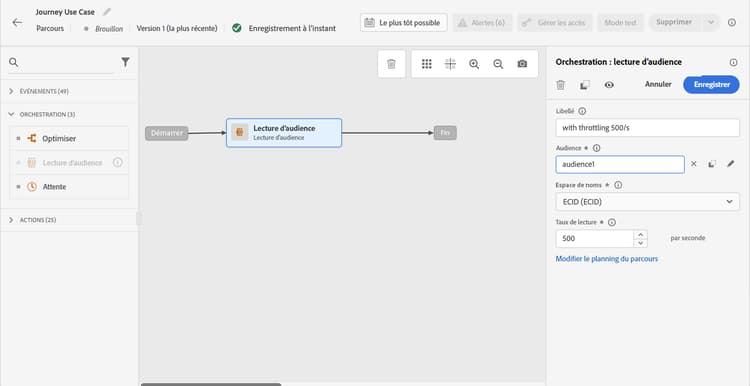The image size is (750, 386).
Task: Click the green saved checkmark status icon
Action: tap(237, 28)
